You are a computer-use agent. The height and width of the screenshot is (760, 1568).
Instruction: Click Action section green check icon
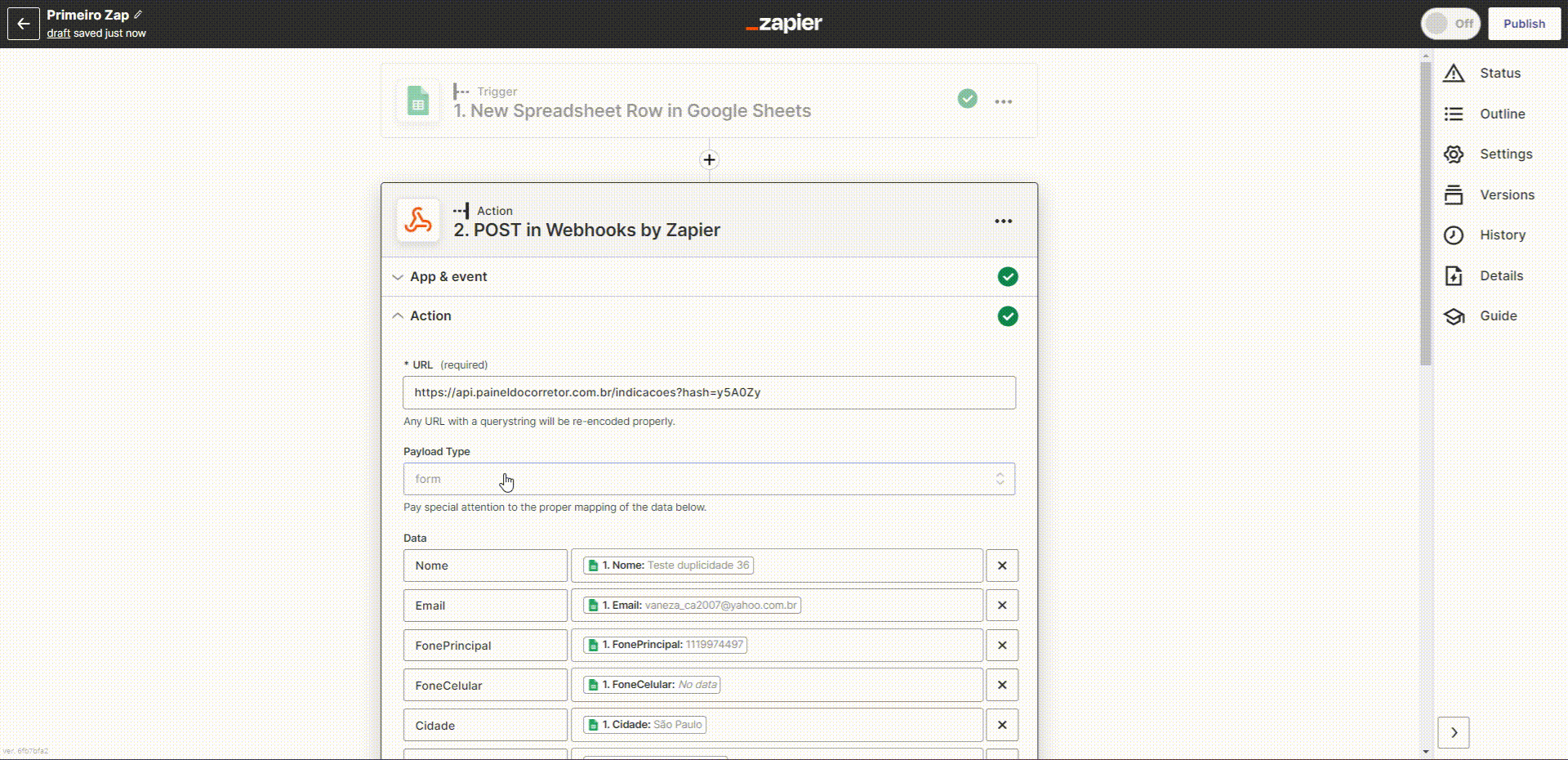point(1008,316)
